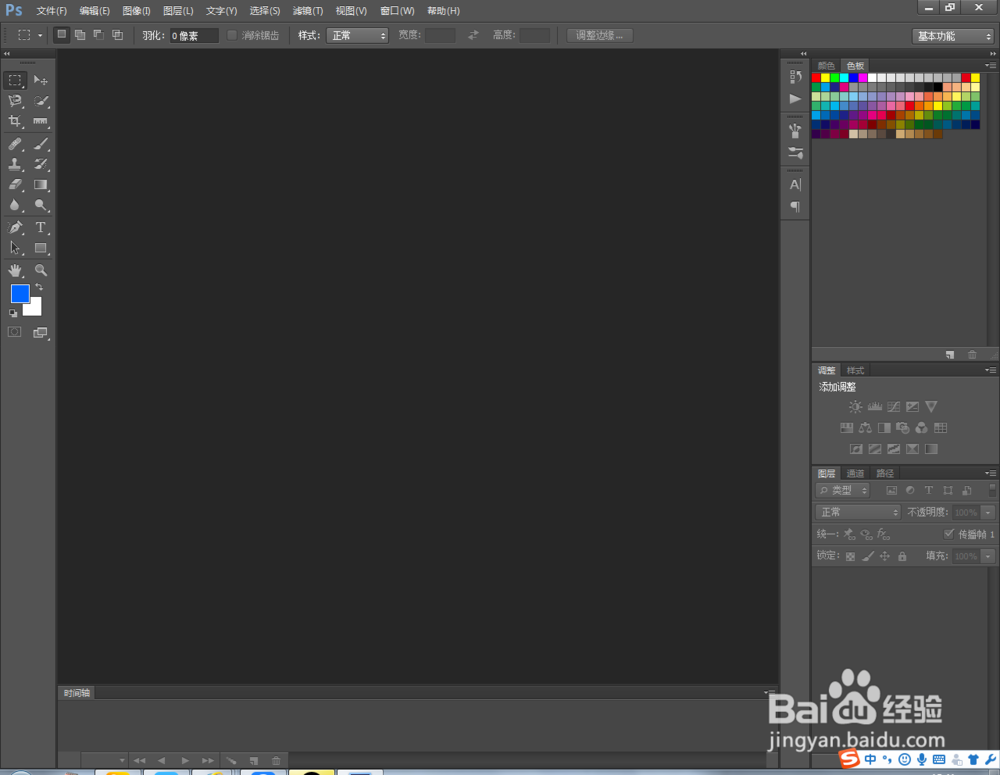The height and width of the screenshot is (775, 1000).
Task: Select the History Brush tool
Action: coord(41,165)
